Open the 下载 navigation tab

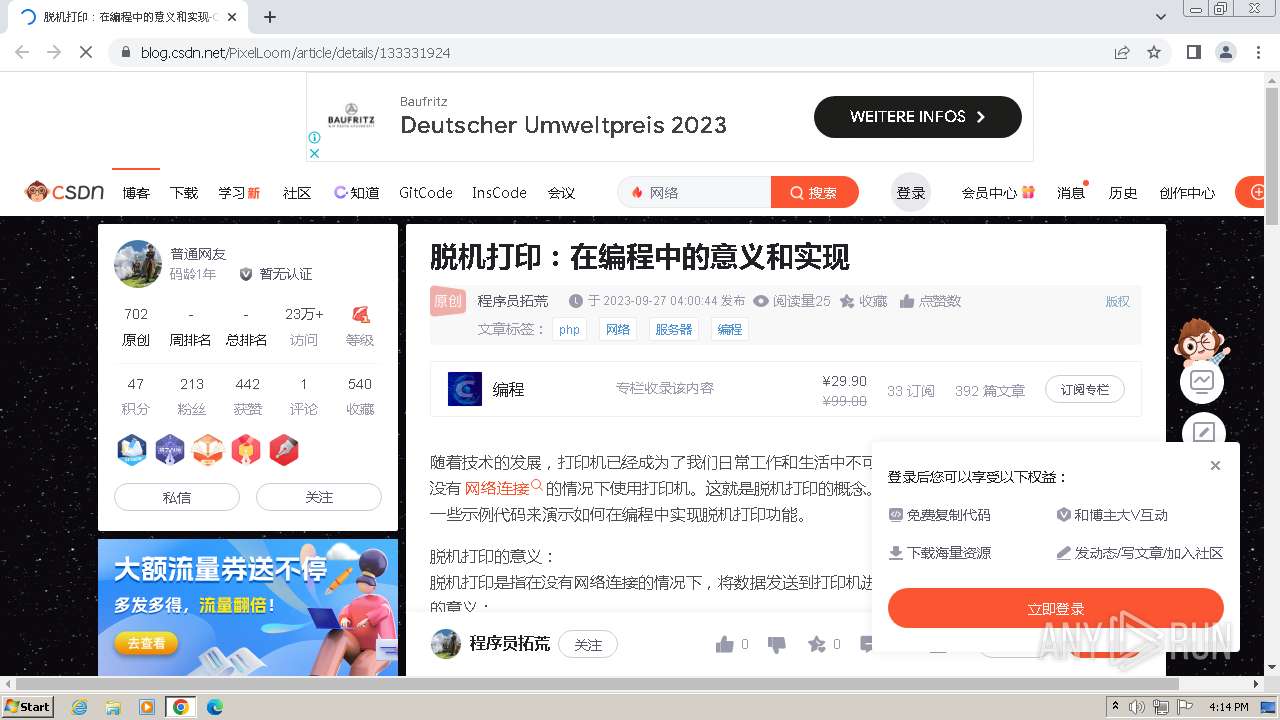184,193
